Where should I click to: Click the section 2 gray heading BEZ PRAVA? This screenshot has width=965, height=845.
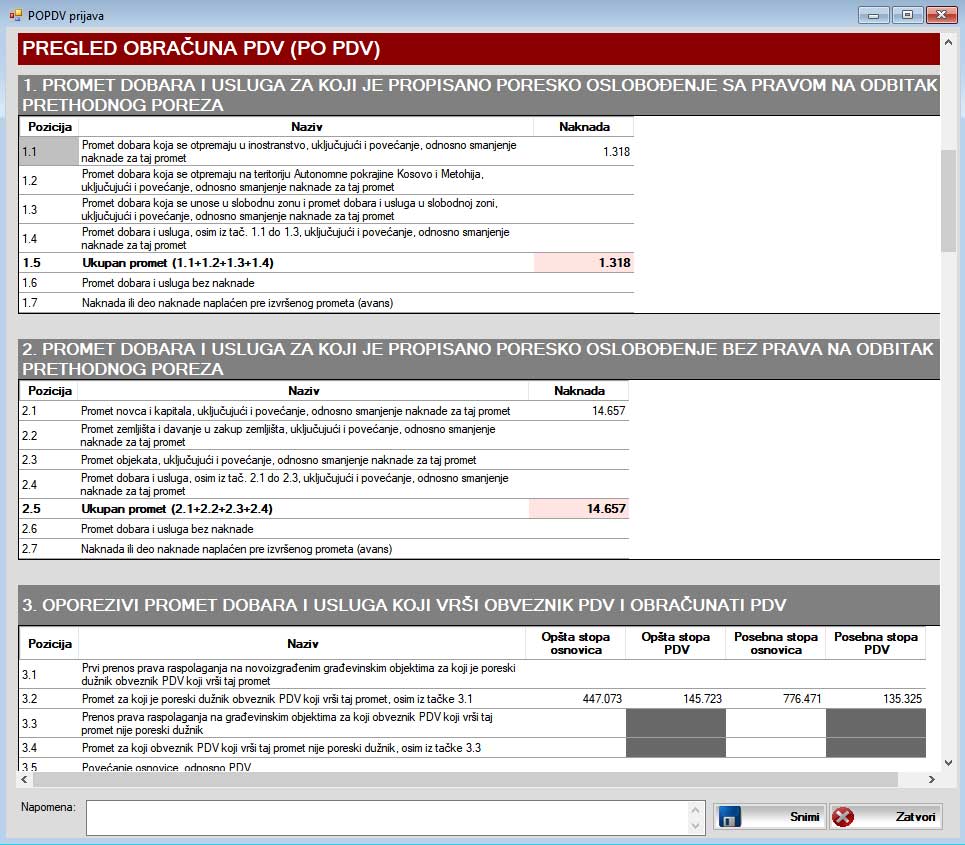[479, 359]
